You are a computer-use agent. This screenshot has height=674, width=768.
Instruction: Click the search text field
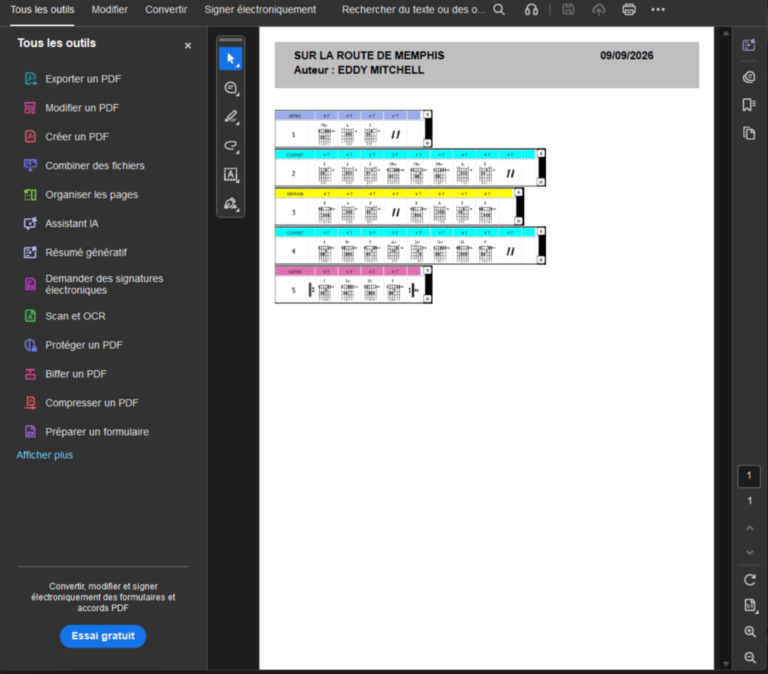[x=413, y=10]
